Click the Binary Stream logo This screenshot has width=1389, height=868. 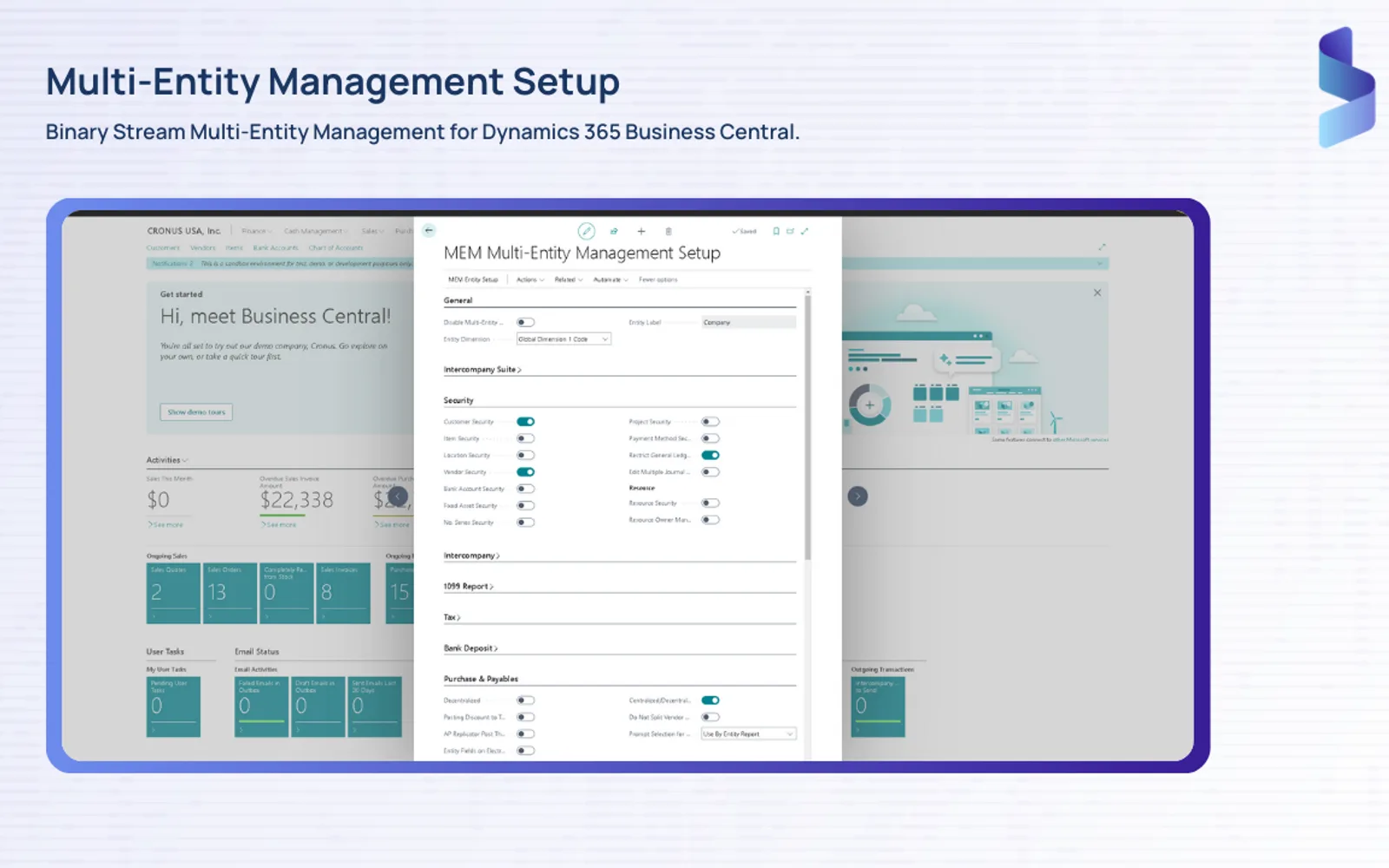[x=1346, y=87]
